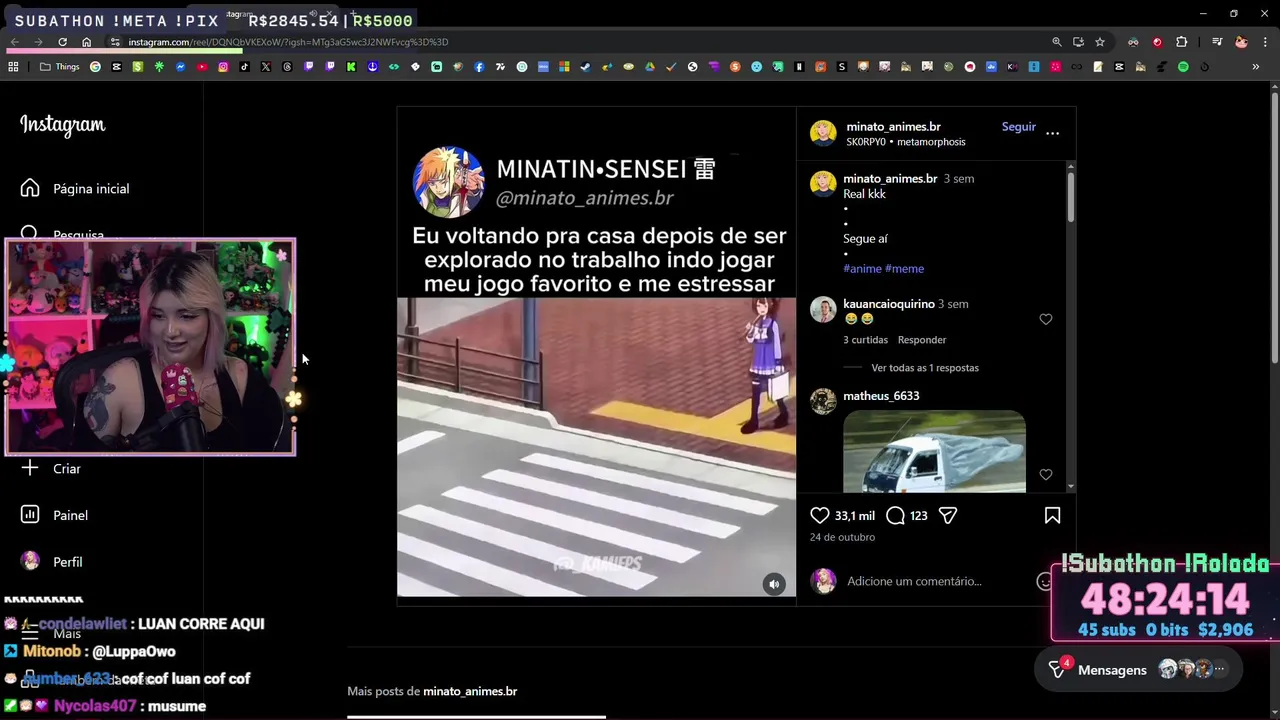Screen dimensions: 1280x720
Task: Toggle mute on the reel video
Action: click(x=774, y=585)
